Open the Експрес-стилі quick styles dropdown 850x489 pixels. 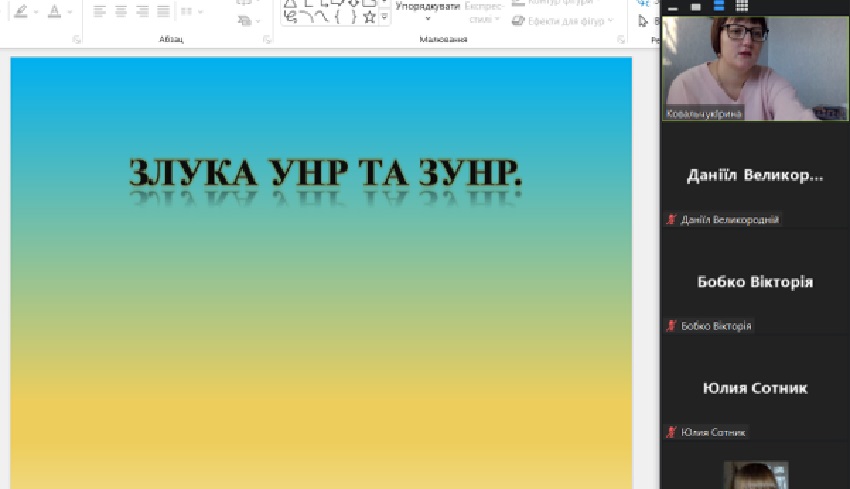pos(483,12)
